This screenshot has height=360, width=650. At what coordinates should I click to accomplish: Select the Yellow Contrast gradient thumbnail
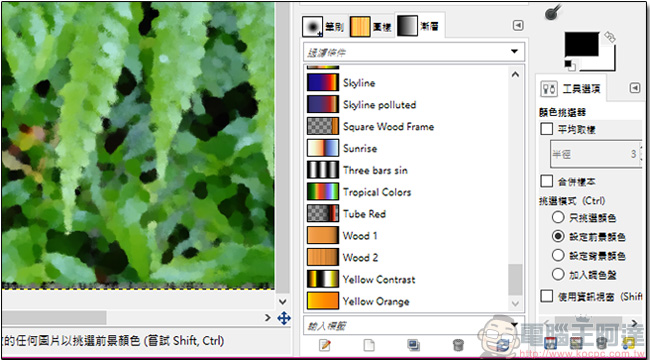(x=323, y=279)
